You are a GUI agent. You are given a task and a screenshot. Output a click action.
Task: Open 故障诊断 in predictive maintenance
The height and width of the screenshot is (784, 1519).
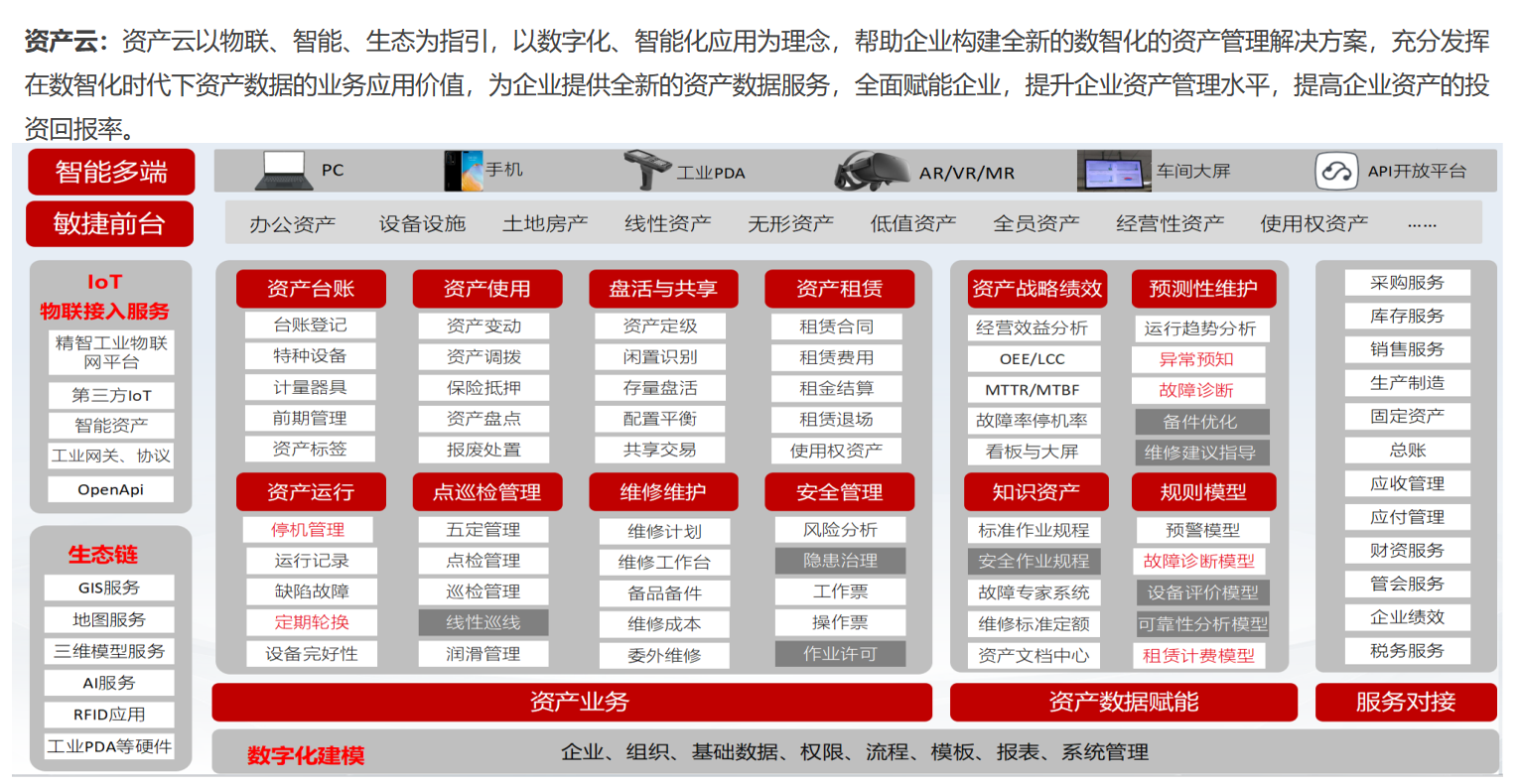point(1196,390)
